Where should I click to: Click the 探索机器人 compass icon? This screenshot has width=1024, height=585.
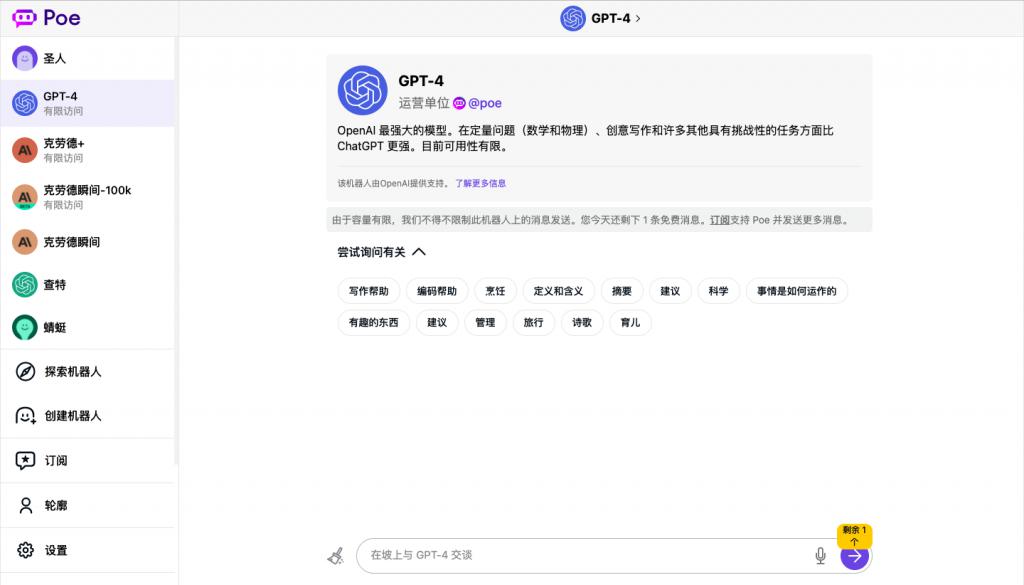click(x=25, y=372)
